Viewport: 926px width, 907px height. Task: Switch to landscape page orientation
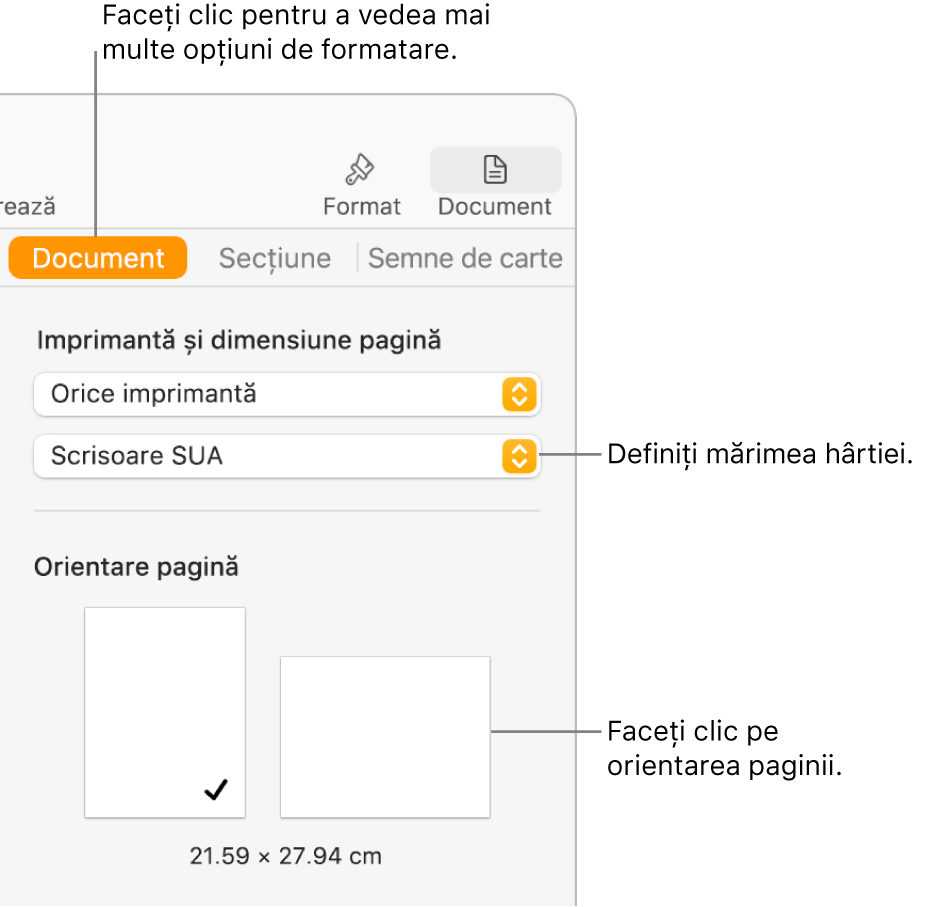(x=384, y=737)
